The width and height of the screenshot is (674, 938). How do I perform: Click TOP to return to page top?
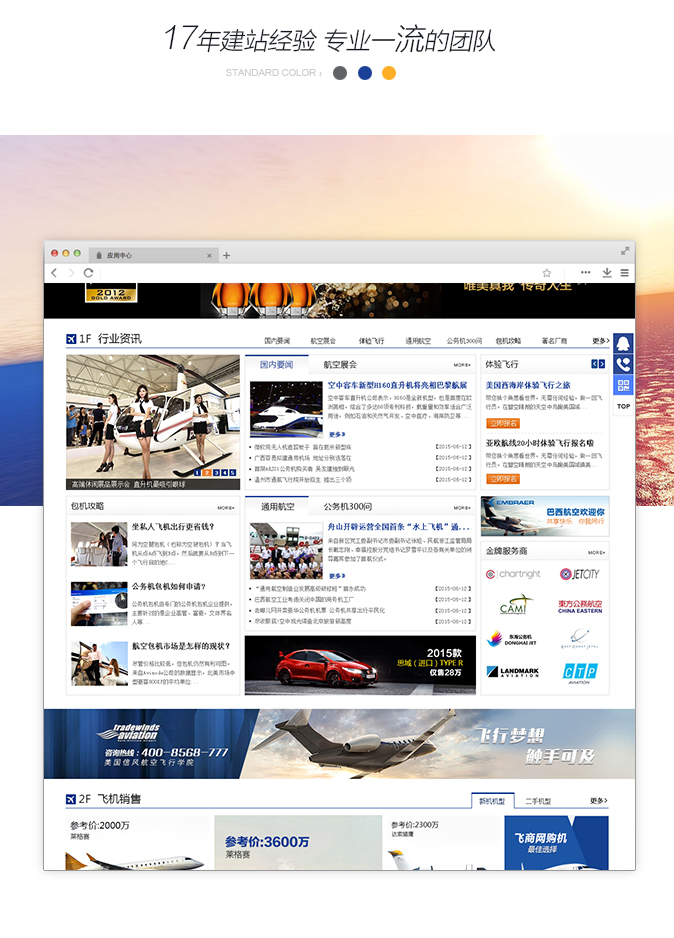pyautogui.click(x=623, y=406)
